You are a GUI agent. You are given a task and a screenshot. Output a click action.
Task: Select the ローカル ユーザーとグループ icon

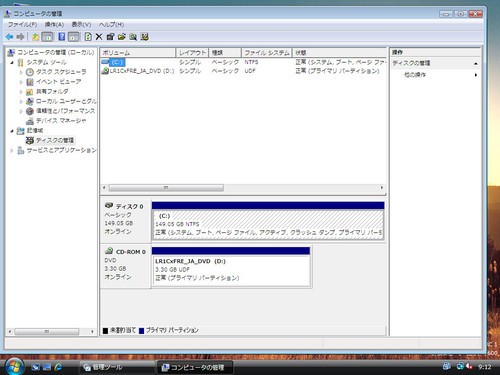[x=30, y=101]
